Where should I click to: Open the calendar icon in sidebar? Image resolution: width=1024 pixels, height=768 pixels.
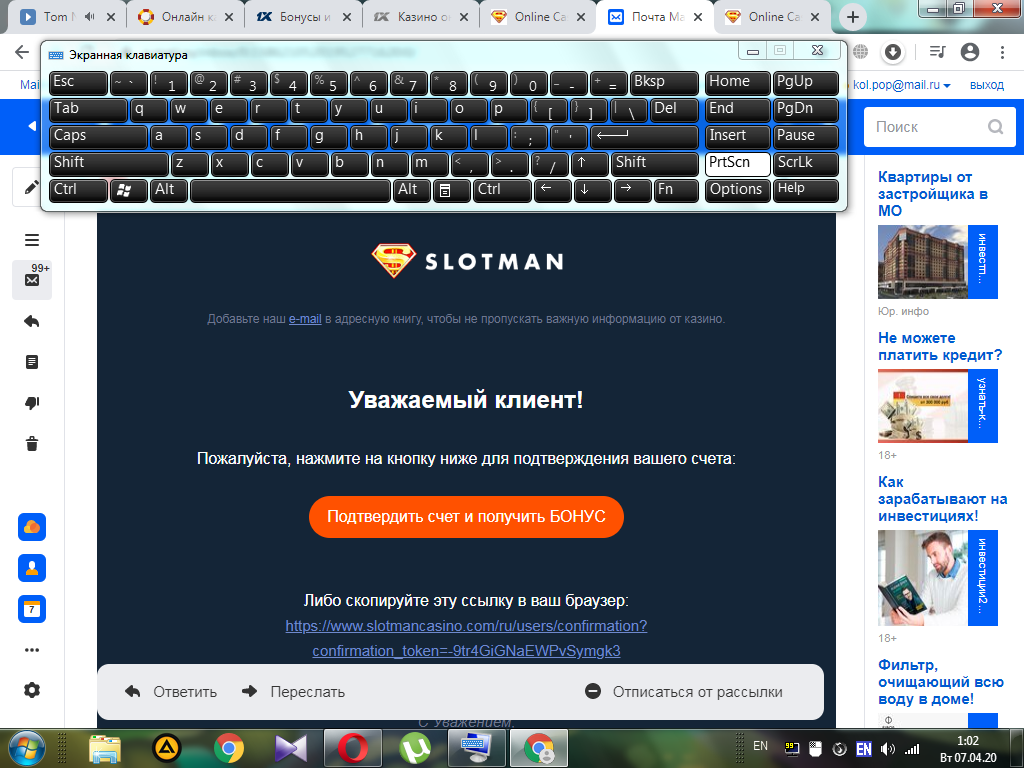[x=32, y=609]
